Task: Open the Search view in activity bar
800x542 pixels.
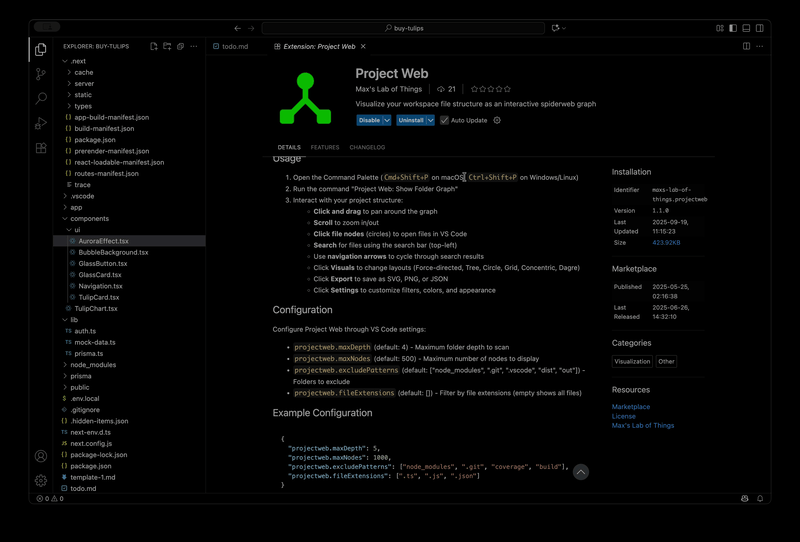Action: tap(41, 98)
